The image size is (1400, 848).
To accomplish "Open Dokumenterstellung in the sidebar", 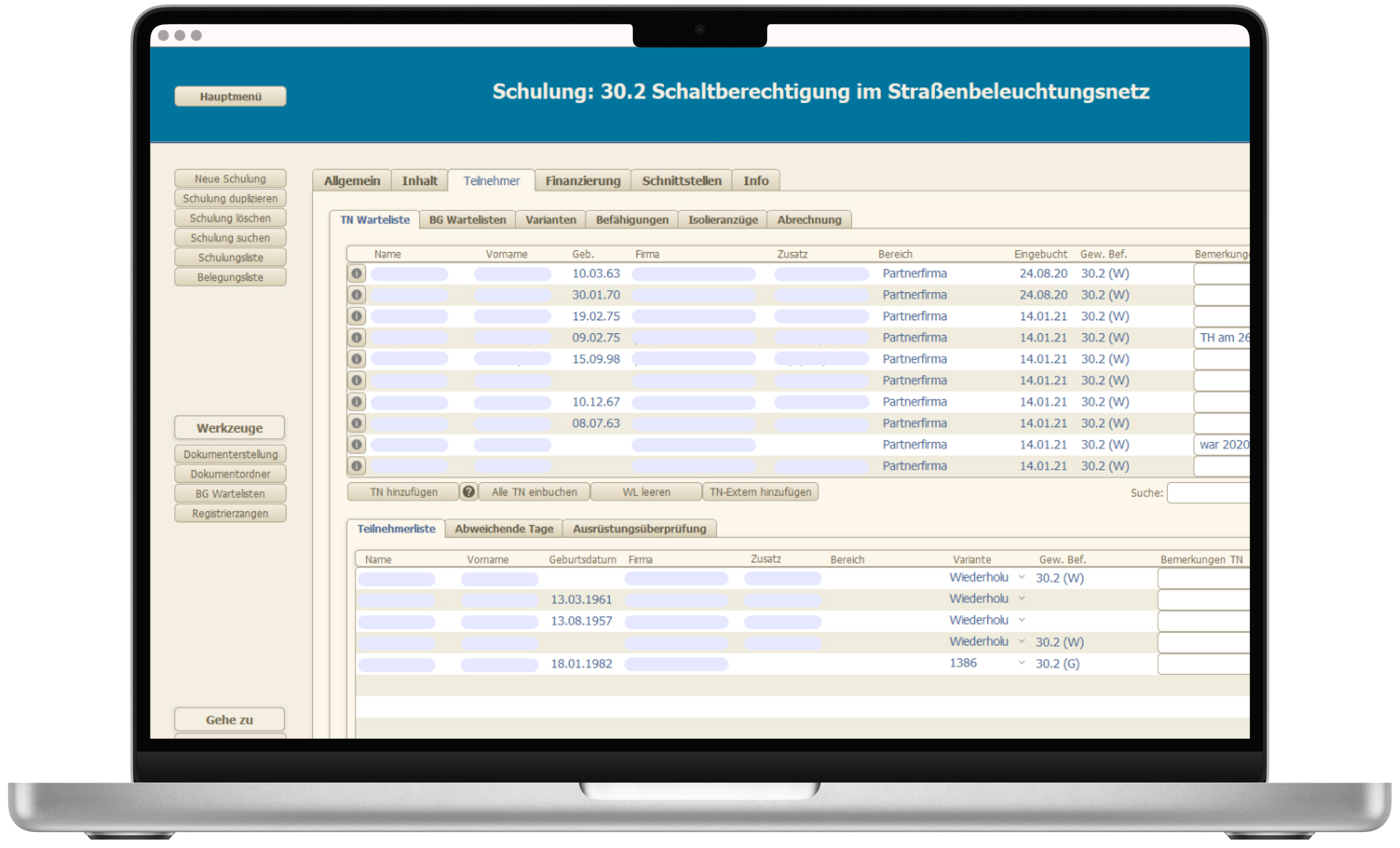I will (x=230, y=454).
